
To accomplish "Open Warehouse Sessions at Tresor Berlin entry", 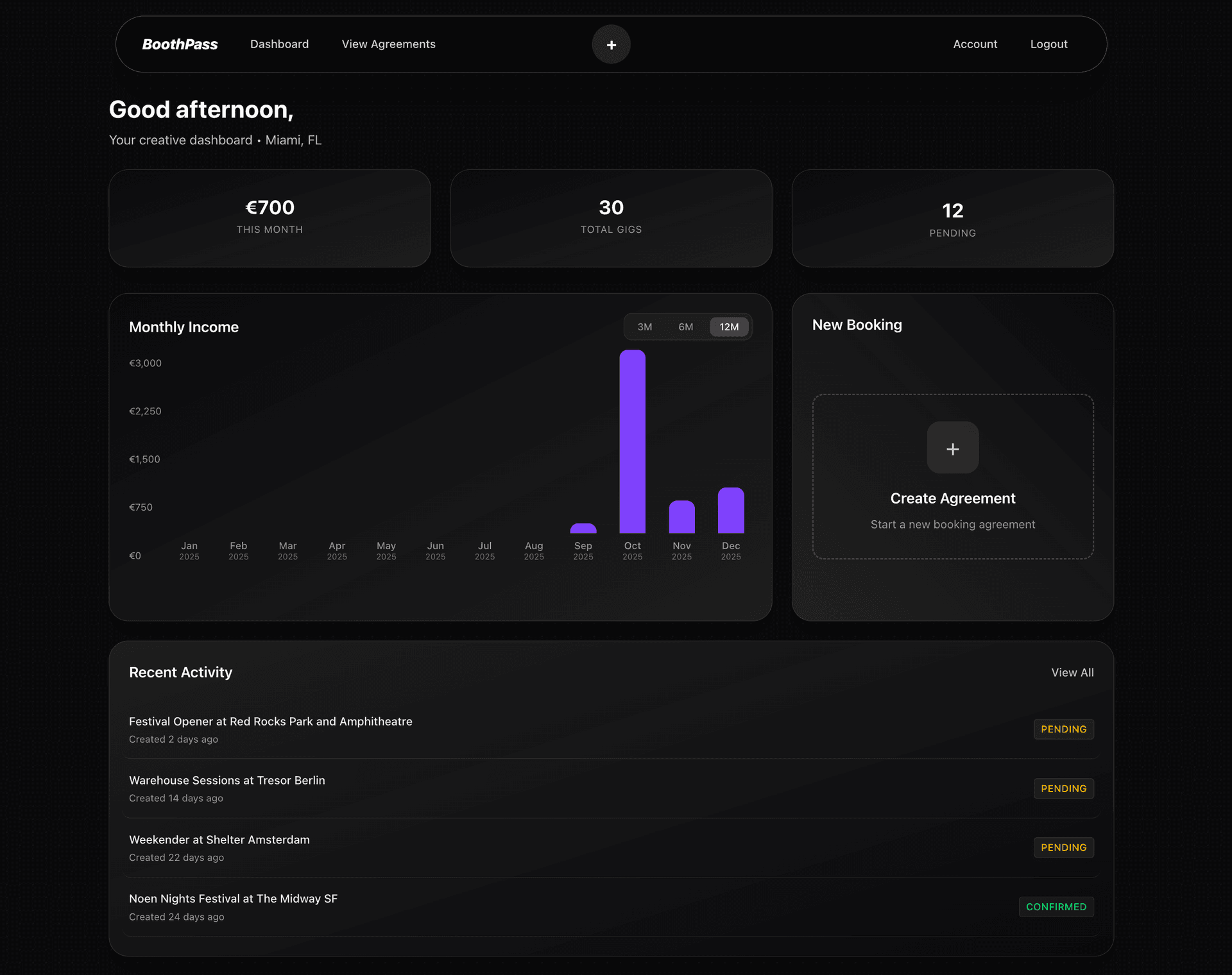I will coord(611,788).
